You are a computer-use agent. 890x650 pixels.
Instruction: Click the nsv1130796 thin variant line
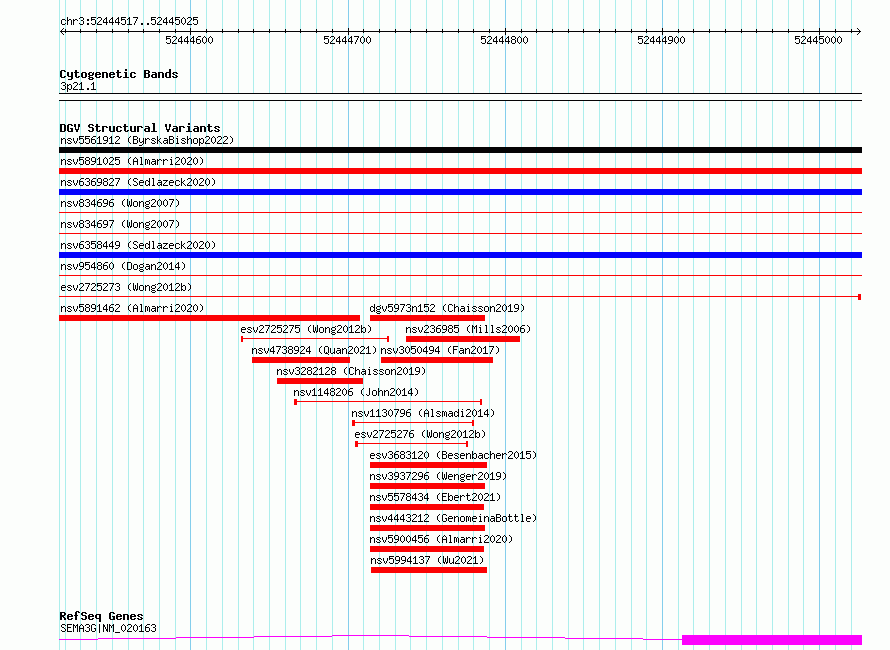tap(413, 423)
